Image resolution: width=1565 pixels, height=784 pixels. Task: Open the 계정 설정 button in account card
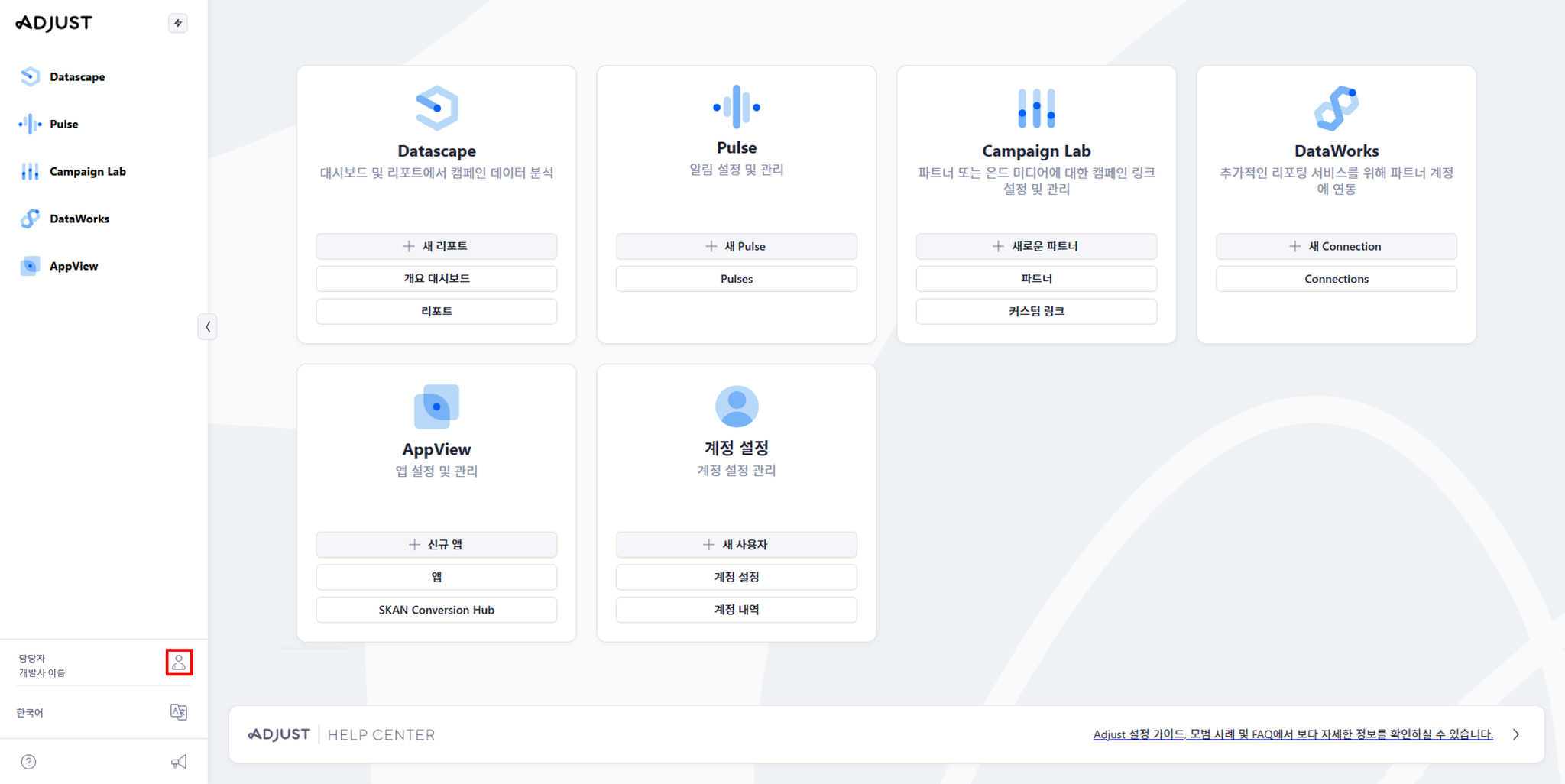pyautogui.click(x=737, y=577)
